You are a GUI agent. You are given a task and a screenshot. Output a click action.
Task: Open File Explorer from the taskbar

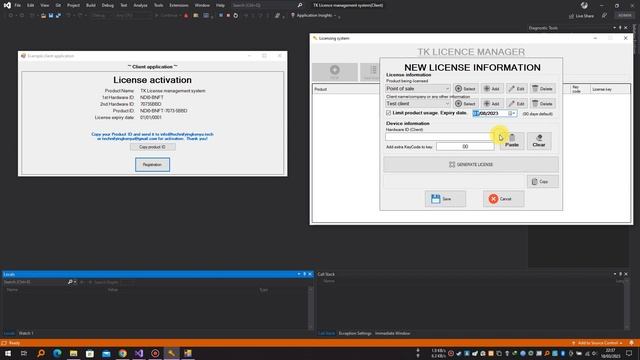click(73, 353)
